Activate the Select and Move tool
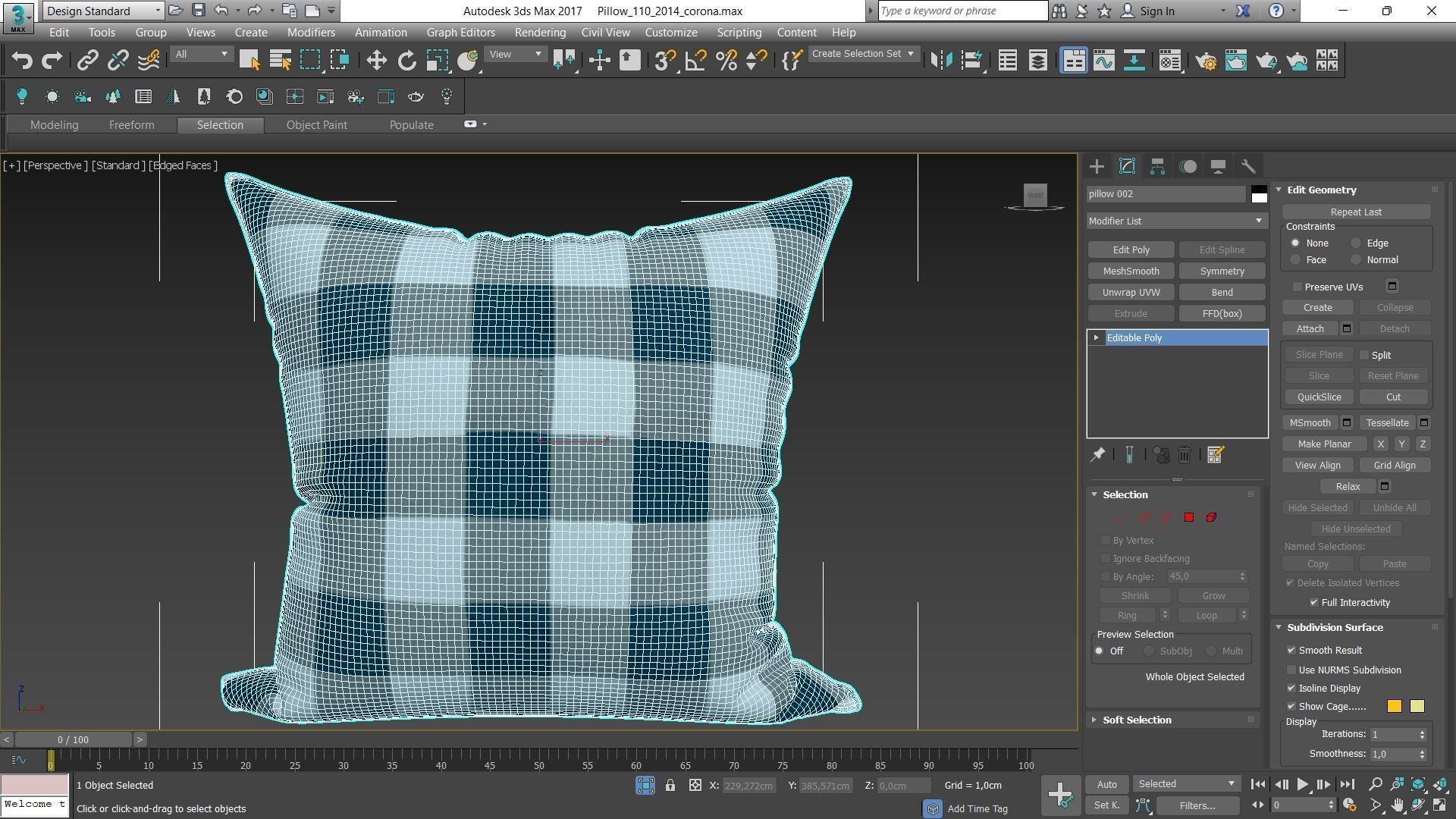The height and width of the screenshot is (819, 1456). (376, 61)
